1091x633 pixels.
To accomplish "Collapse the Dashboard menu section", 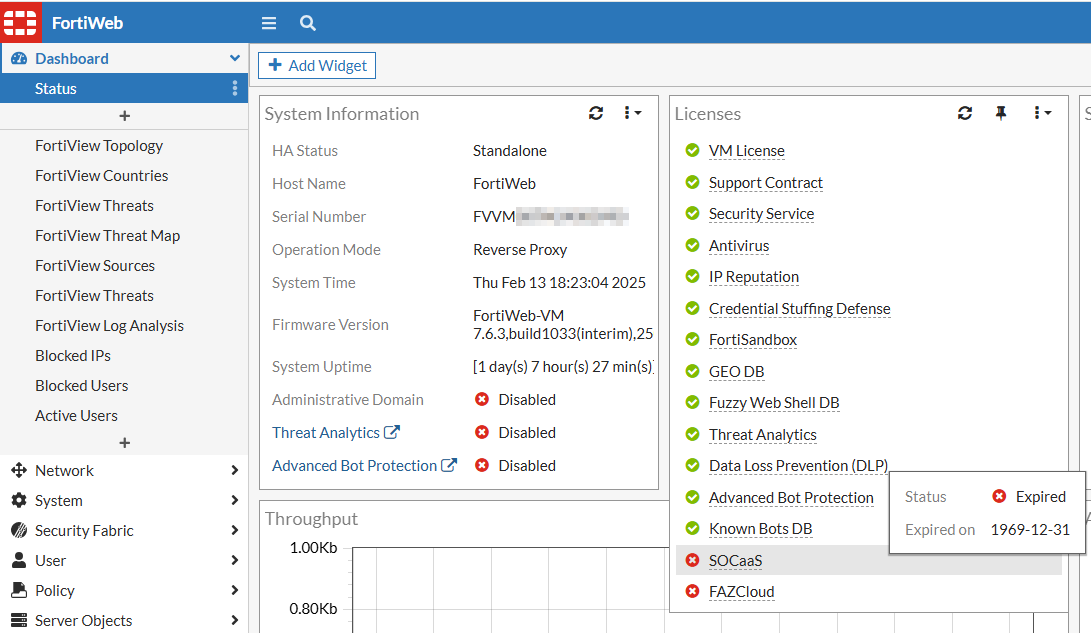I will 235,59.
